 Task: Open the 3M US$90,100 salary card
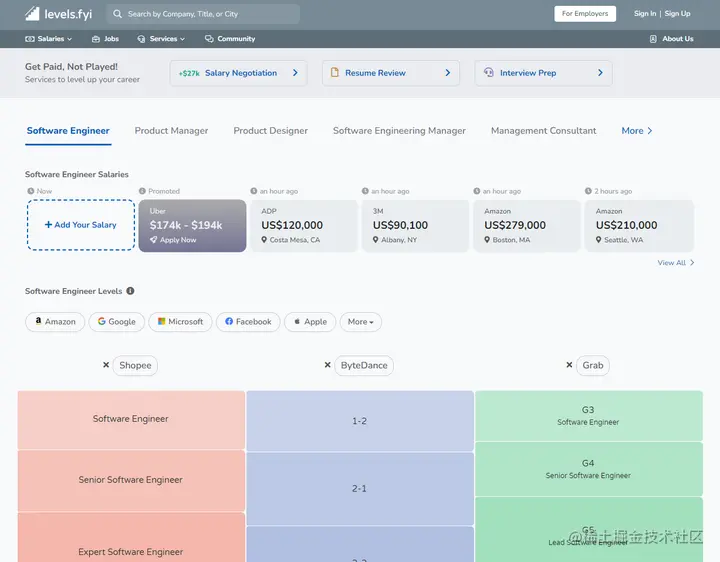point(415,225)
